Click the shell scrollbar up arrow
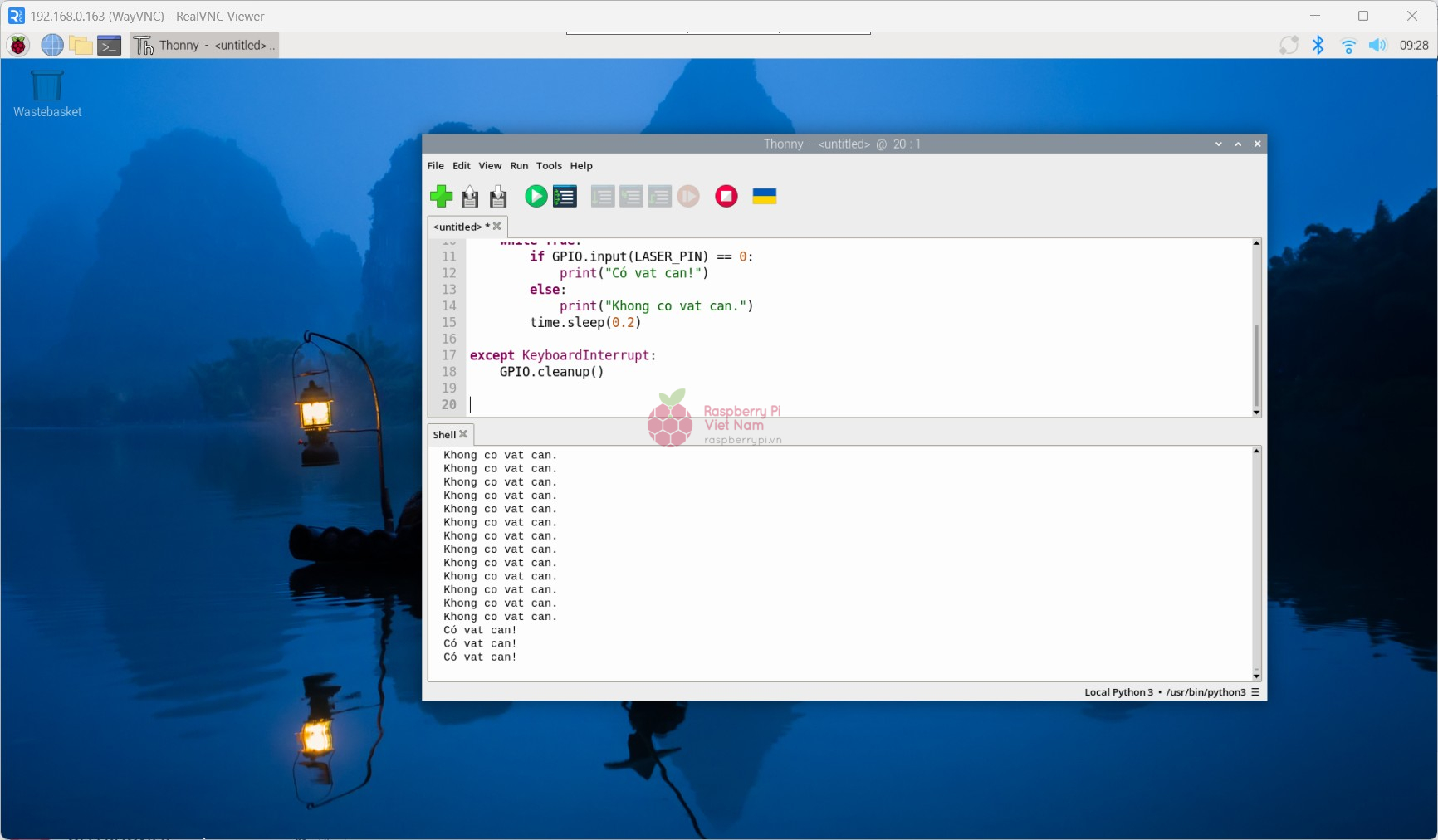Viewport: 1438px width, 840px height. [1256, 451]
